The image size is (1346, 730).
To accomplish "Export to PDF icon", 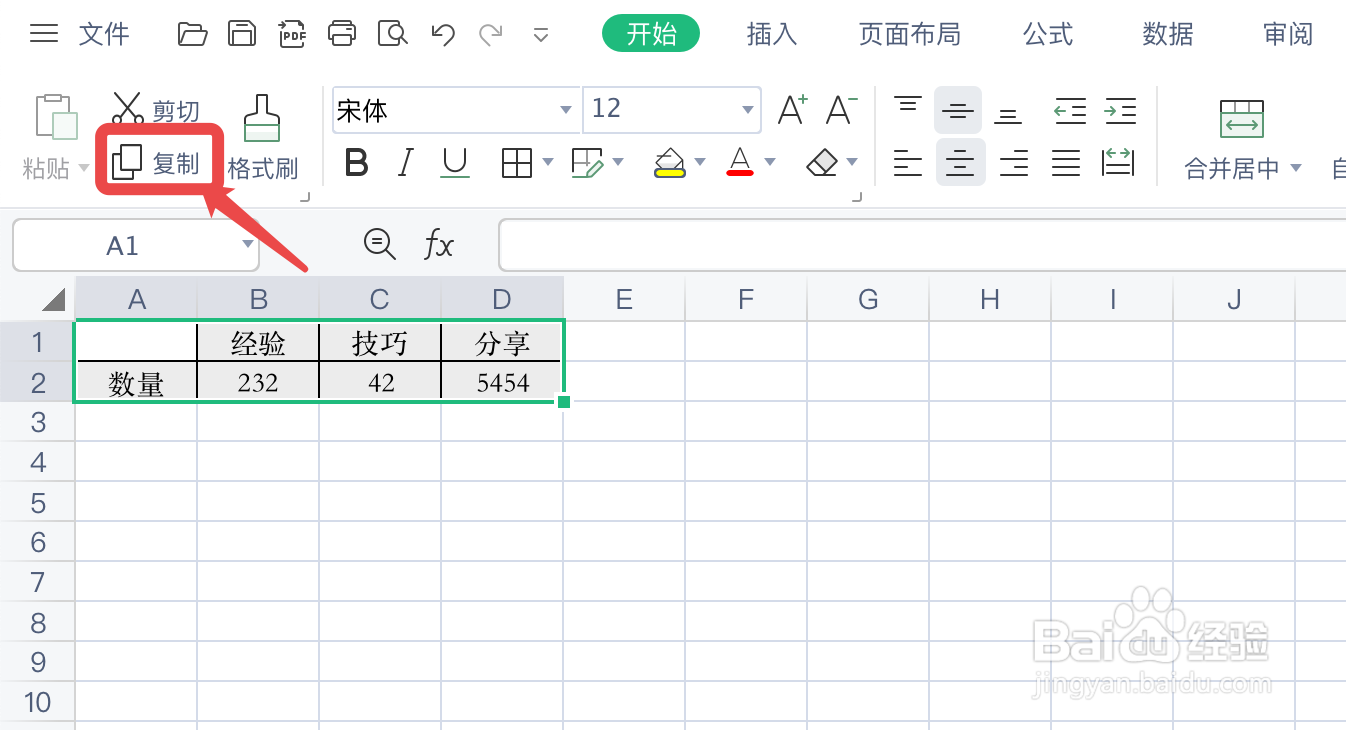I will tap(292, 34).
